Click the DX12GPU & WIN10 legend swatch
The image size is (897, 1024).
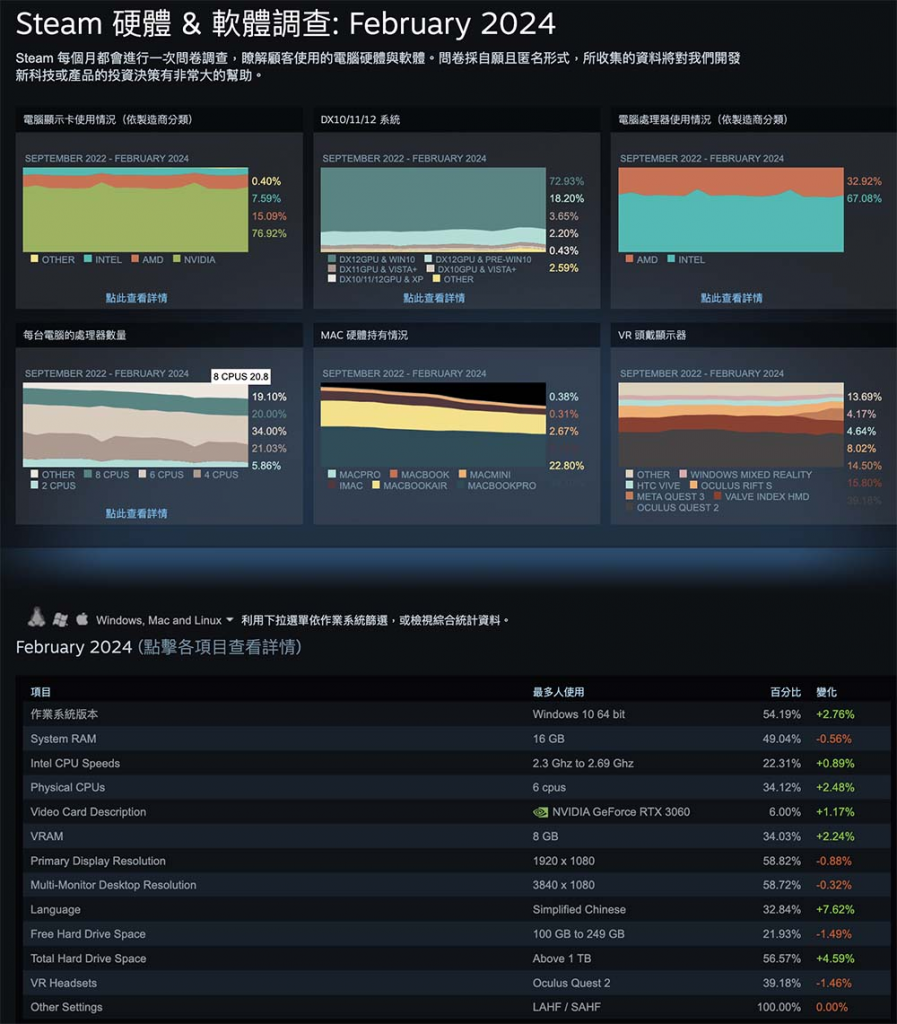(332, 259)
